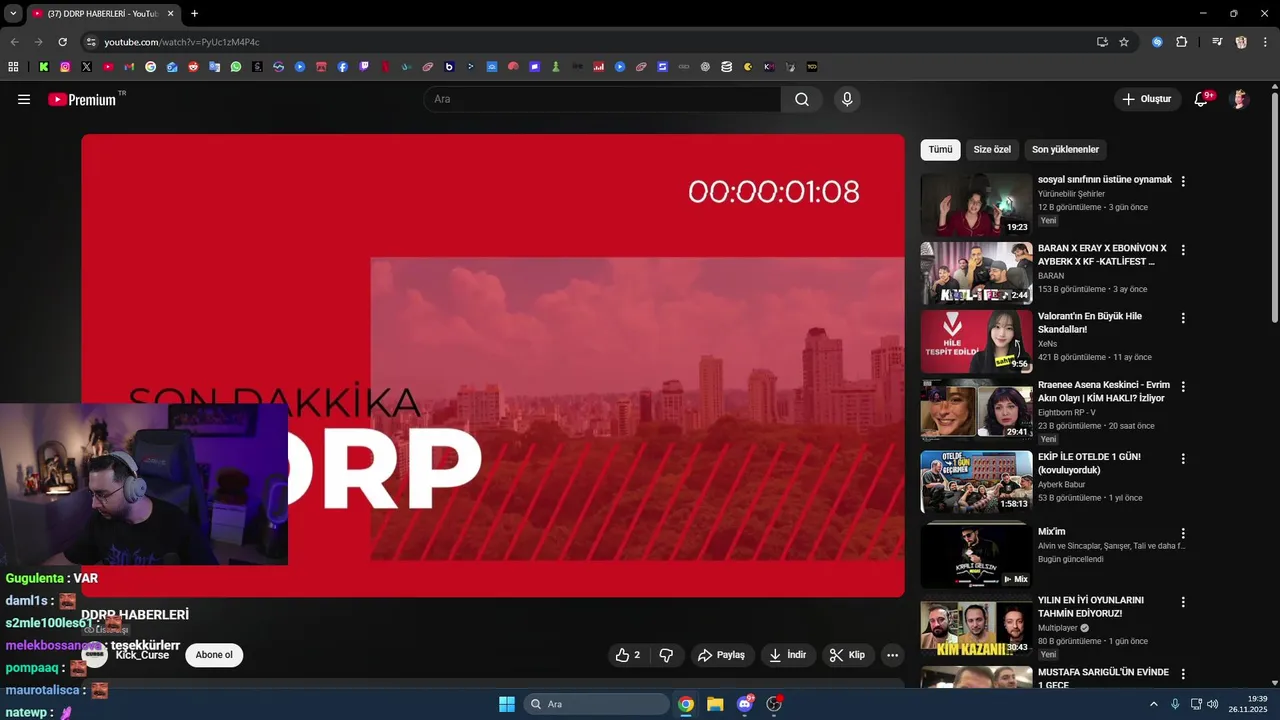
Task: Subscribe with Abone ol button
Action: [214, 655]
